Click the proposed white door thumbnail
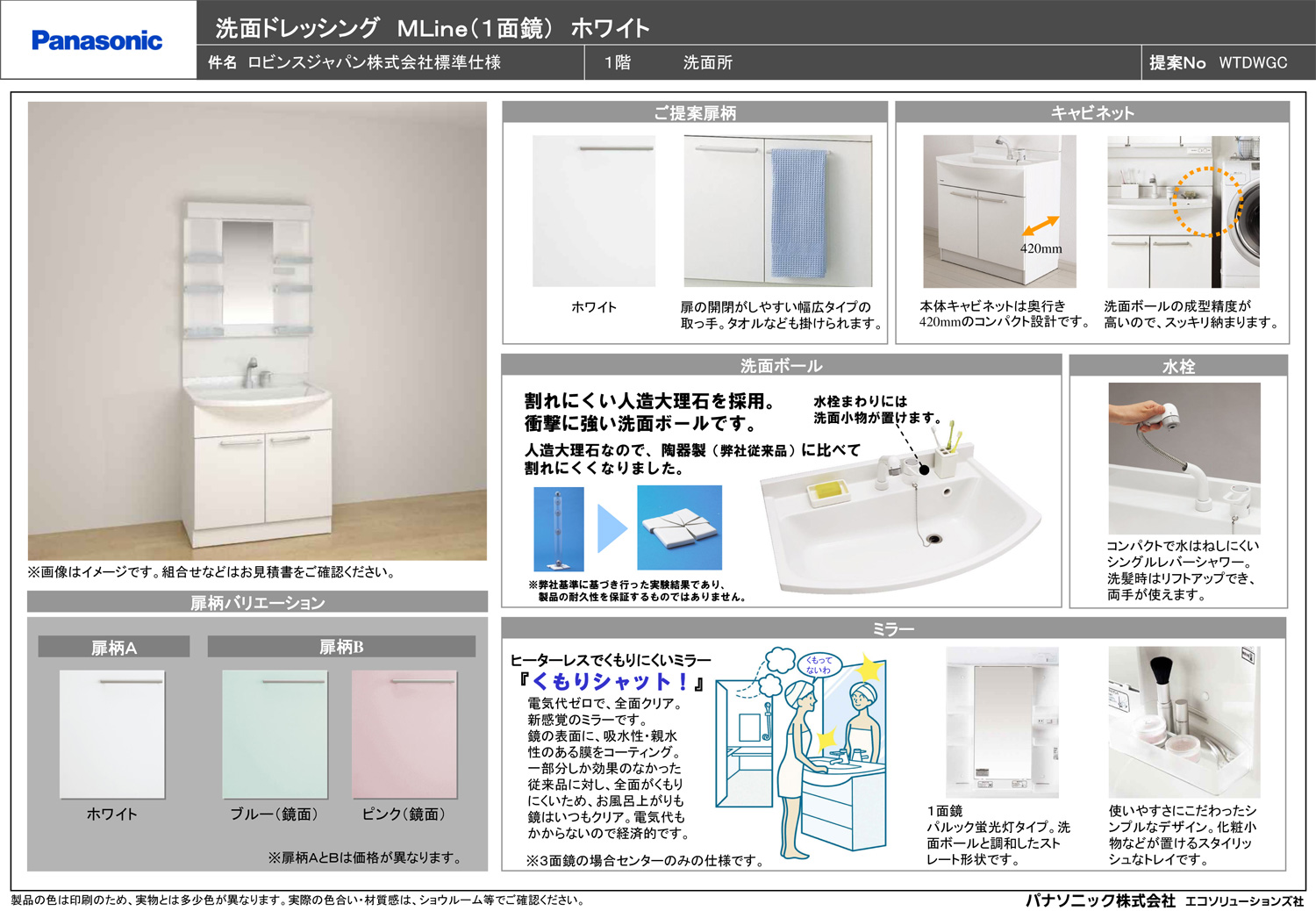Screen dimensions: 1316x911 [x=594, y=211]
